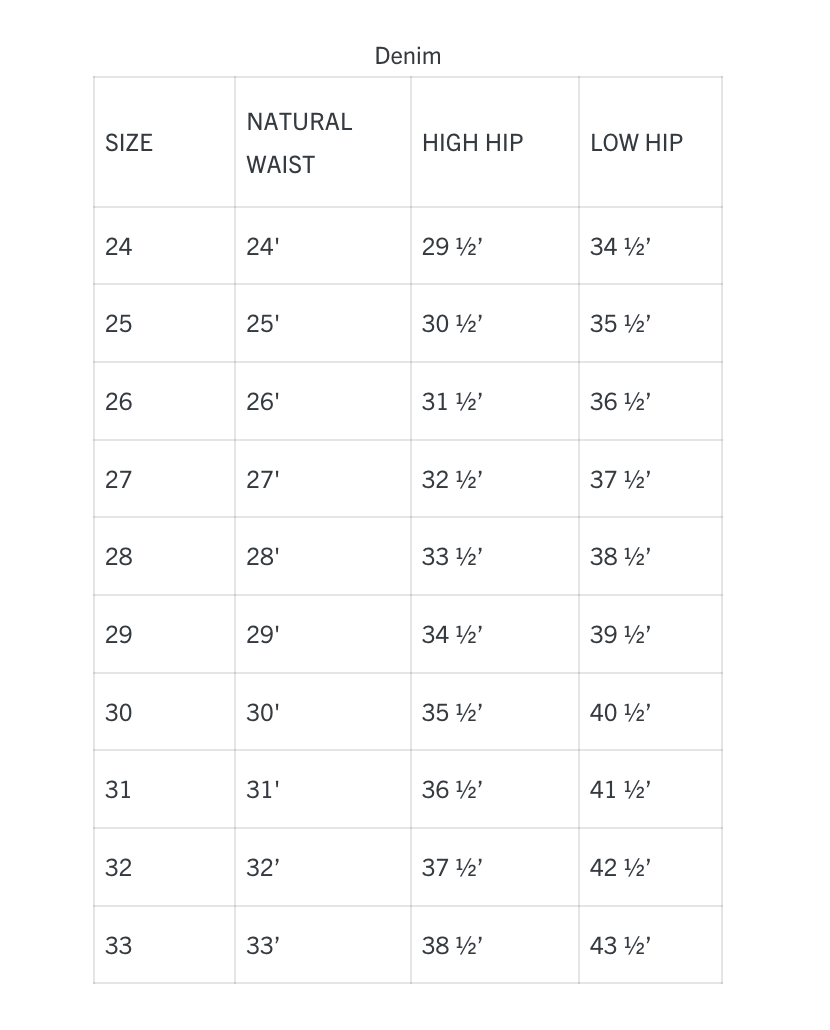Click the NATURAL WAIST column header
Image resolution: width=830 pixels, height=1030 pixels.
[299, 143]
